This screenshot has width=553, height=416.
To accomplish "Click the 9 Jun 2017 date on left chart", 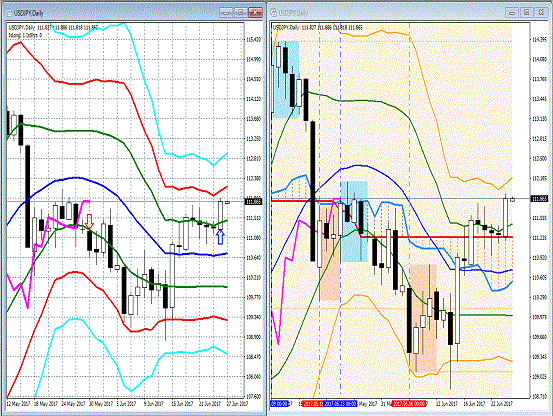I will pyautogui.click(x=154, y=403).
